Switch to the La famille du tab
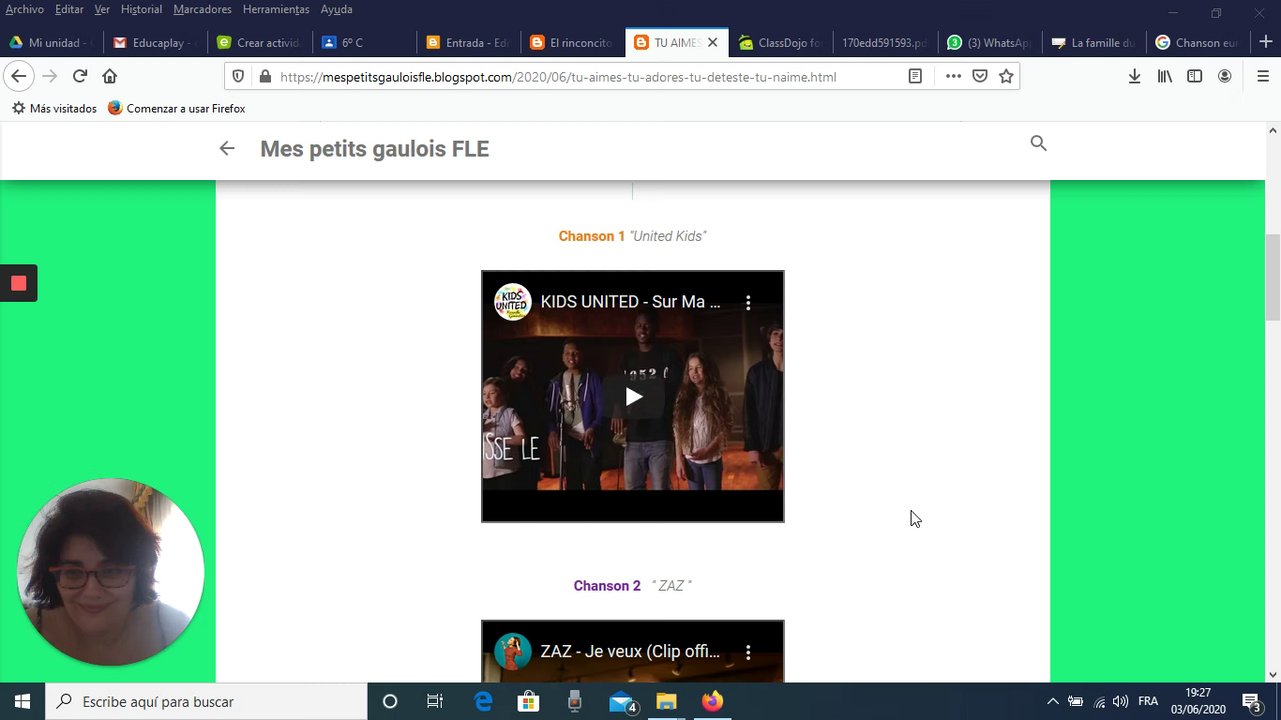The image size is (1281, 720). (1094, 43)
